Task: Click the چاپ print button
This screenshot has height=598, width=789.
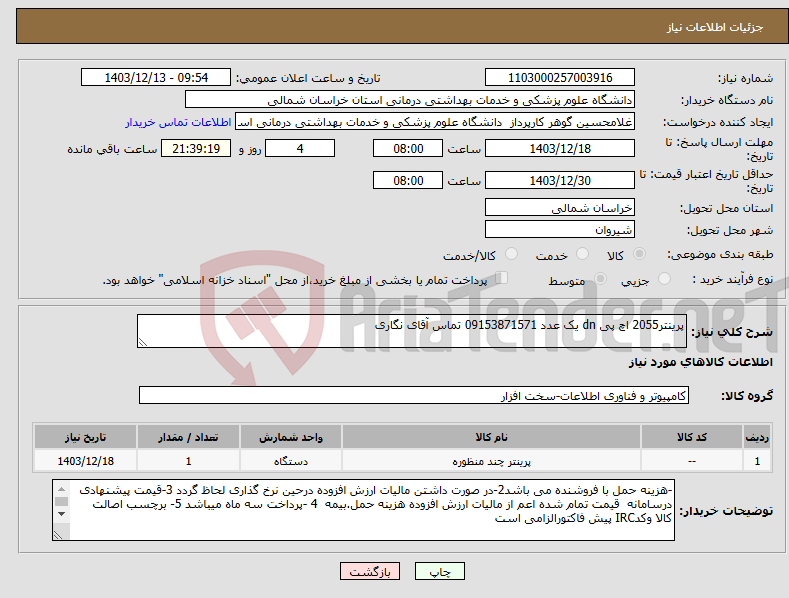Action: [440, 571]
